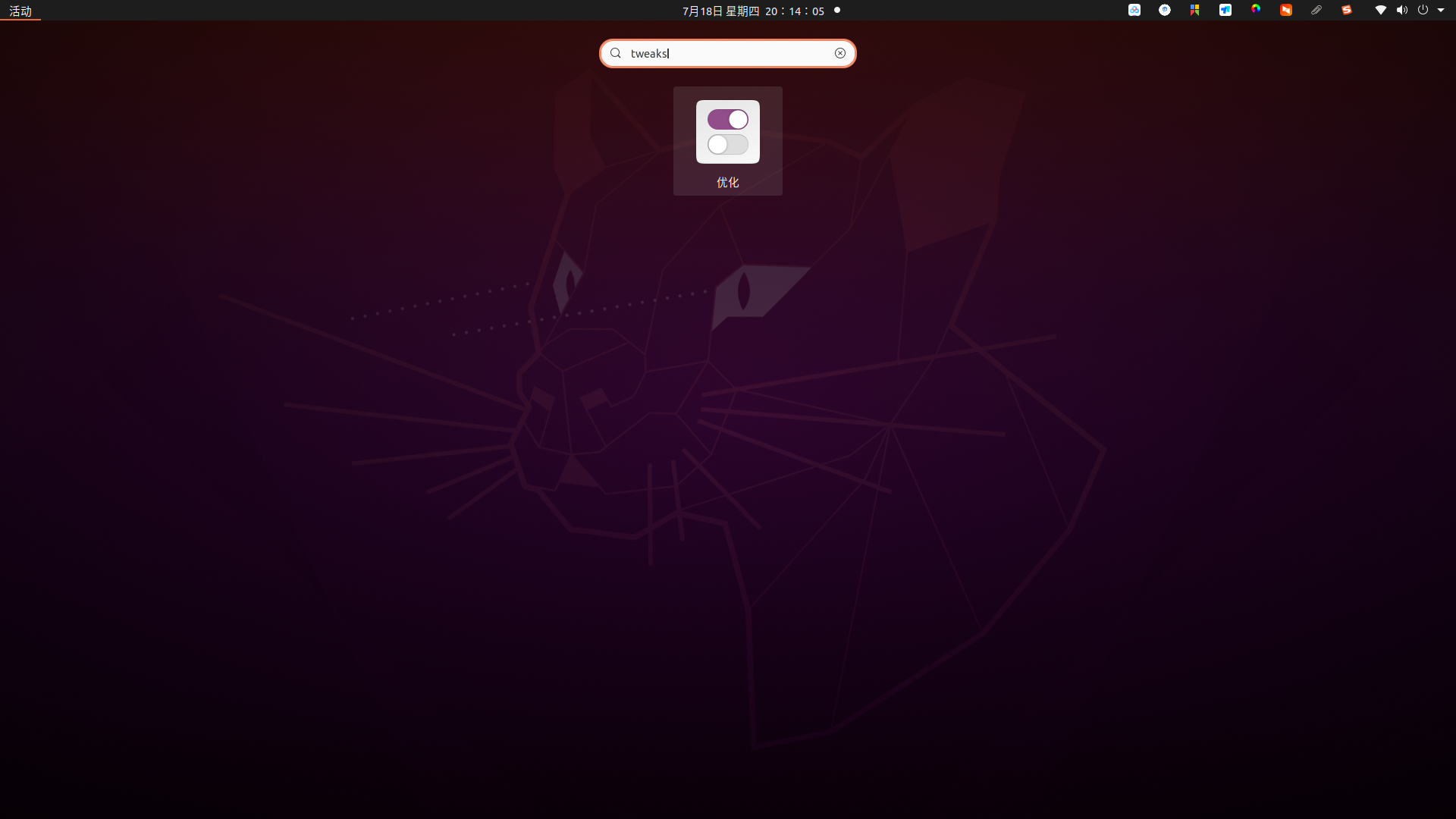Expand the system menu dropdown arrow
This screenshot has width=1456, height=819.
point(1441,11)
